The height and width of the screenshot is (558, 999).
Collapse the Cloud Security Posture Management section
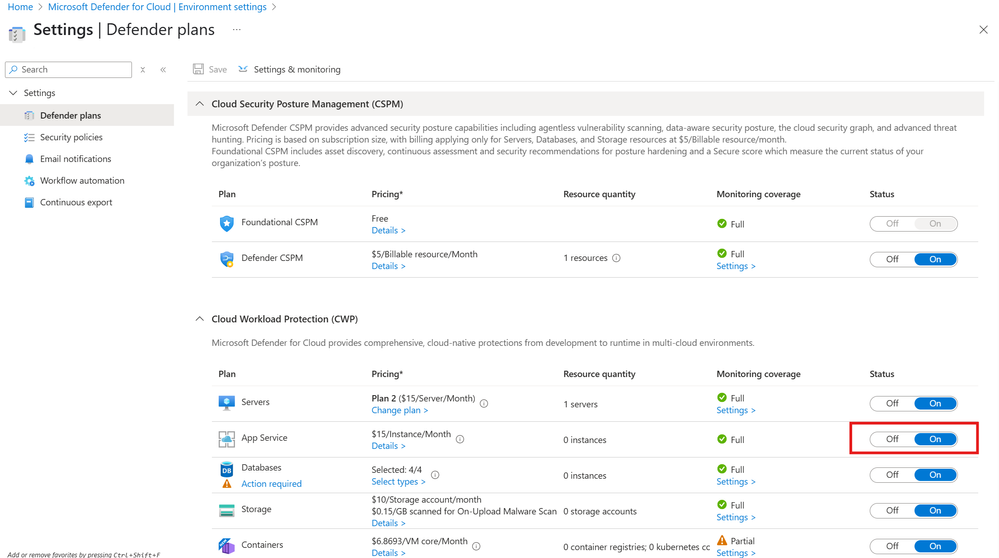pyautogui.click(x=199, y=104)
